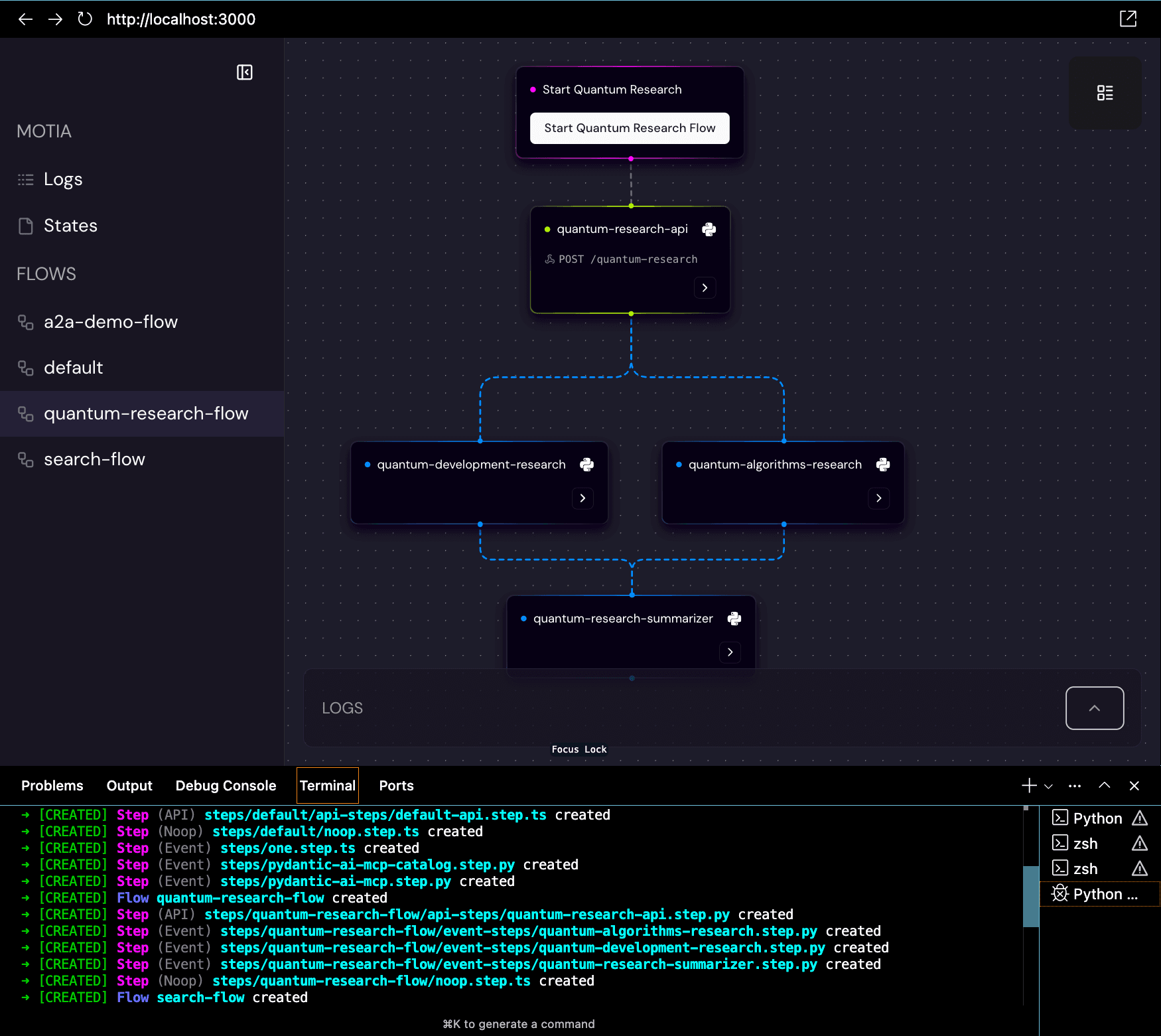Click steps/pydantic-ai-mcp-catalog.step.py path in terminal
This screenshot has height=1036, width=1161.
(368, 865)
